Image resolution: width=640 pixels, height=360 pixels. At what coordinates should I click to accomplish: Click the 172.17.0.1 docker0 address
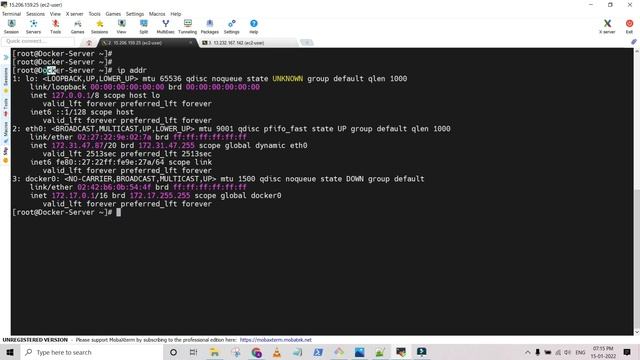point(73,196)
